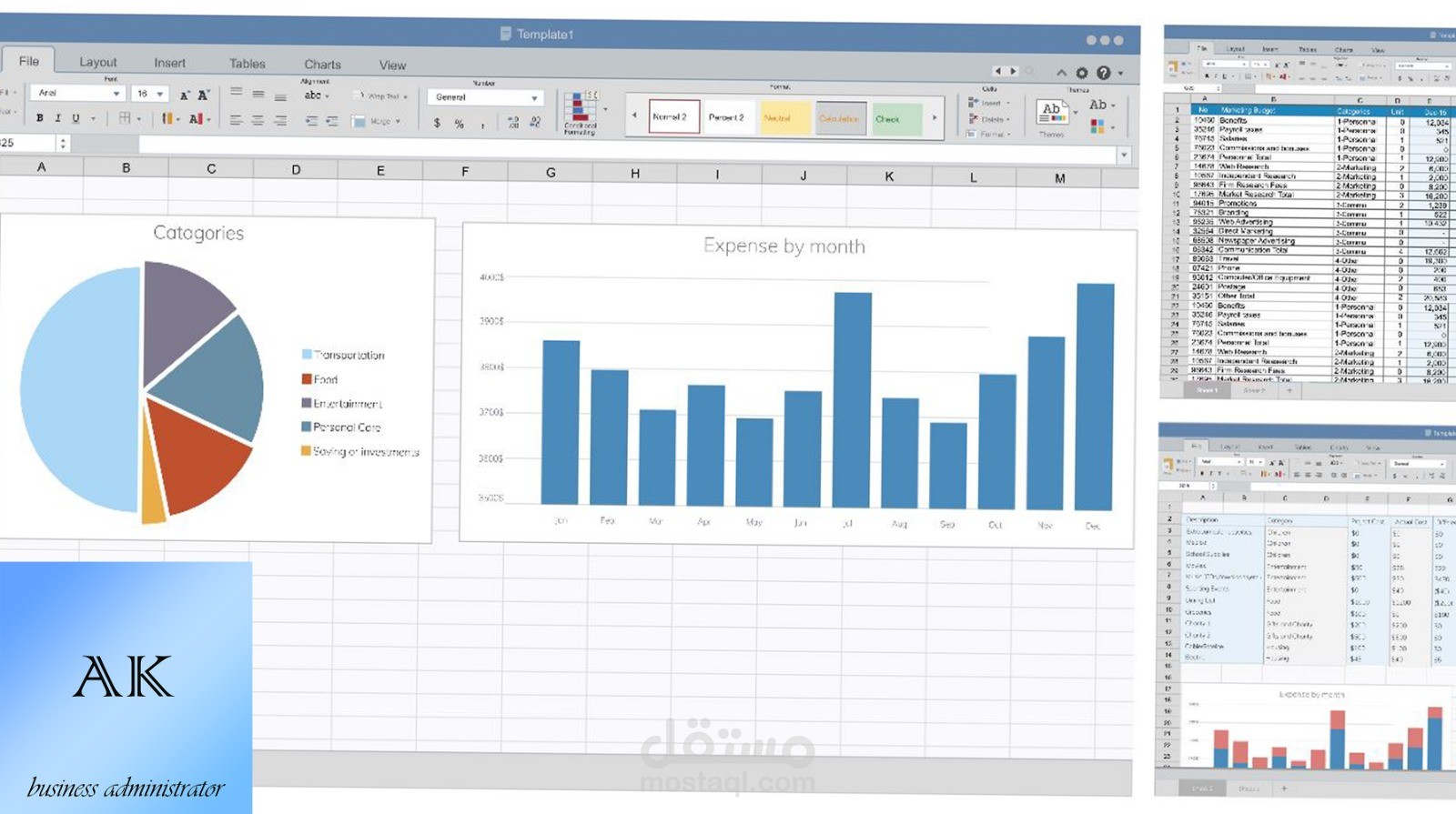The image size is (1456, 814).
Task: Switch to the Tables tab
Action: tap(247, 64)
